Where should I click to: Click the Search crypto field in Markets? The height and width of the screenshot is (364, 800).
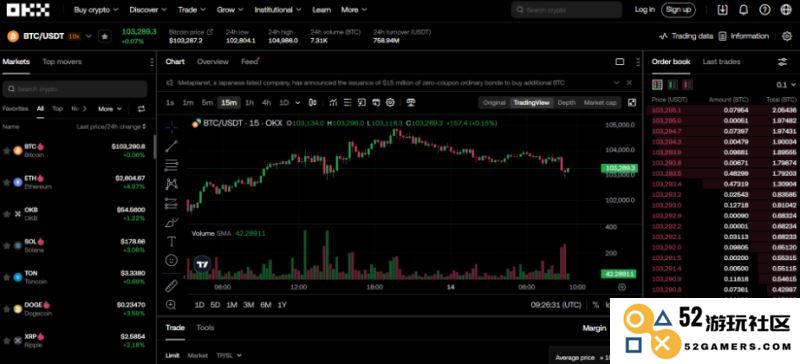(x=74, y=89)
